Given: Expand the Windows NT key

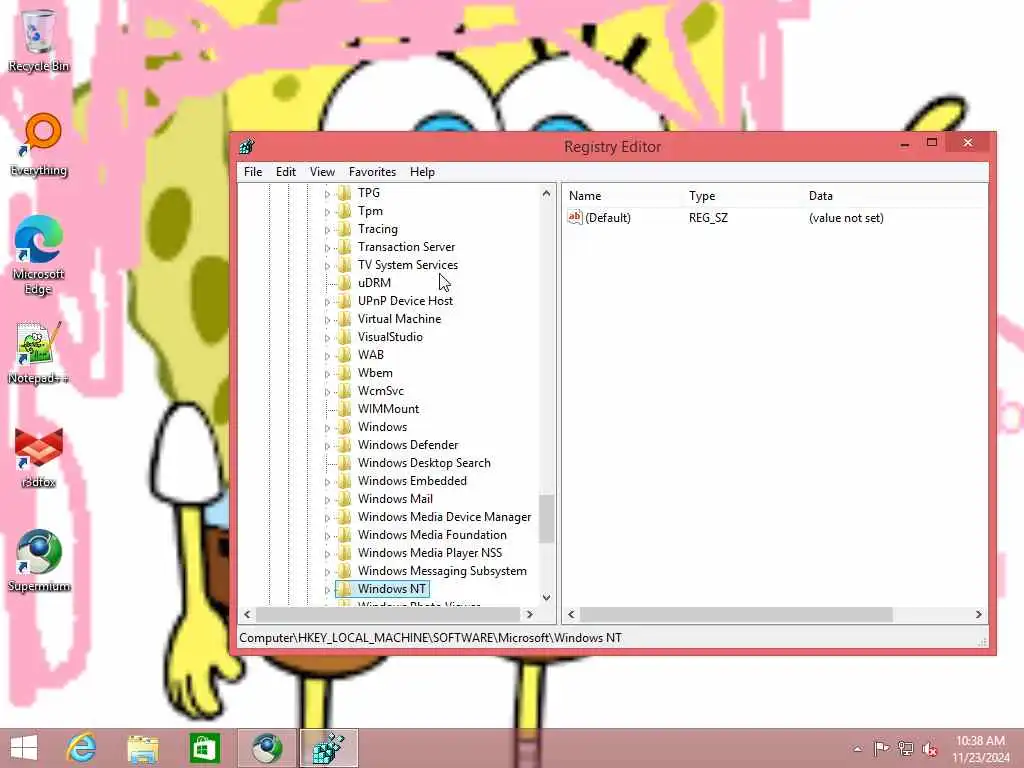Looking at the screenshot, I should click(328, 590).
